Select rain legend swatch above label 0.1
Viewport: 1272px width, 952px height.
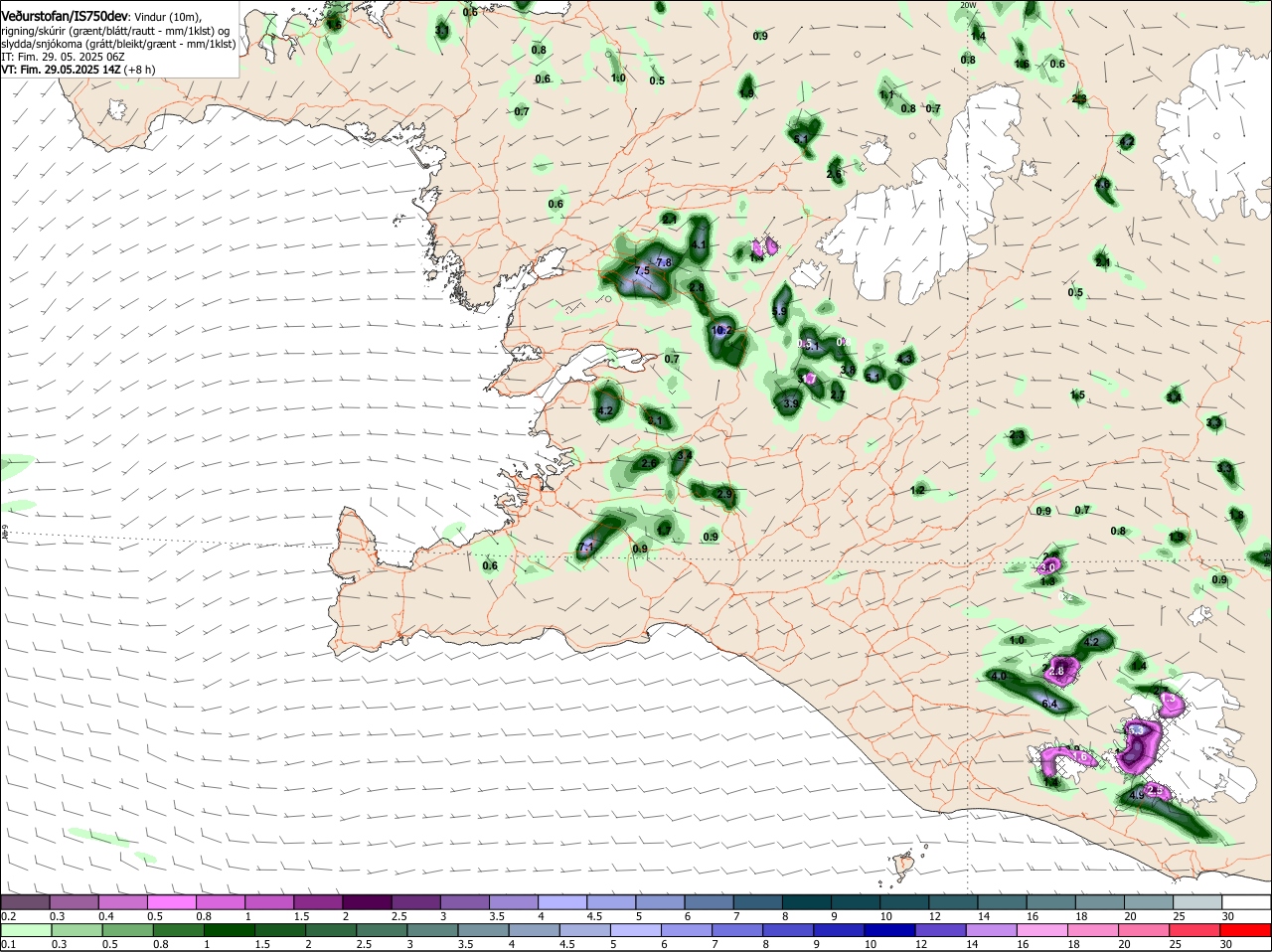(25, 929)
